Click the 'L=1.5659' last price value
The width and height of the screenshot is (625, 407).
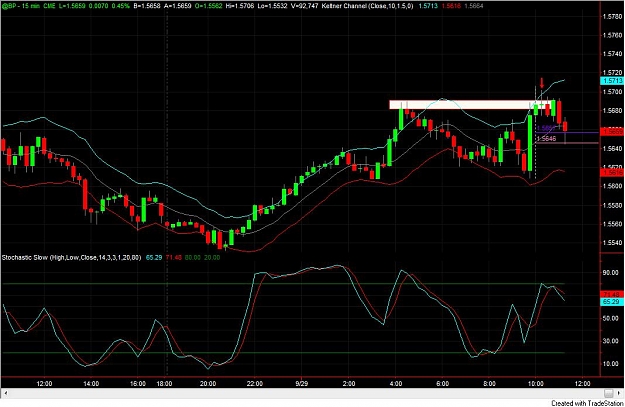click(x=73, y=6)
